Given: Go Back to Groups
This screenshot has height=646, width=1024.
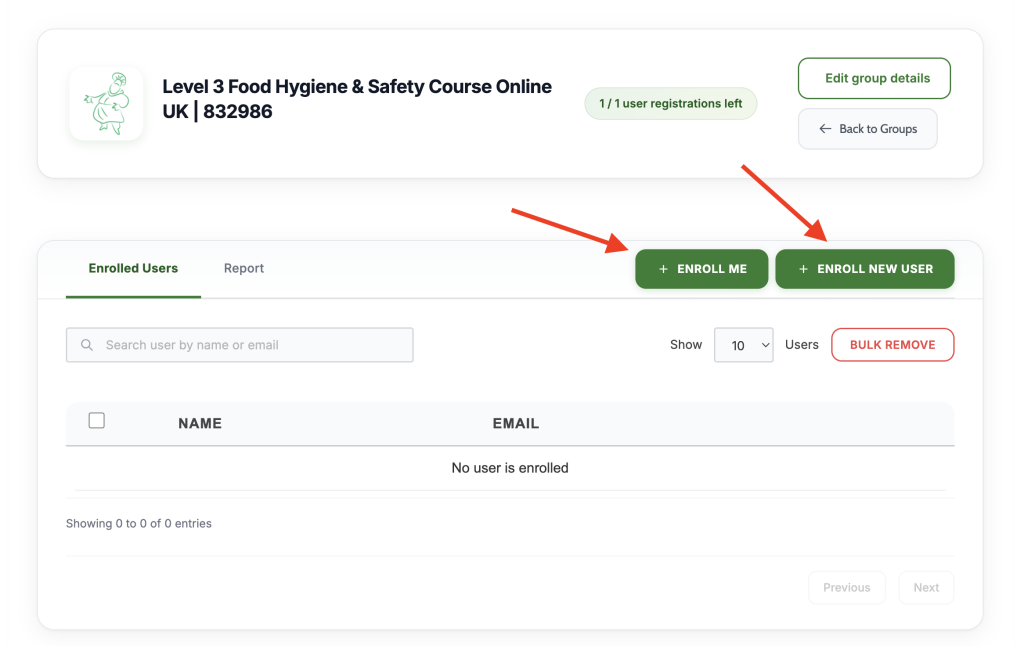Looking at the screenshot, I should (867, 129).
